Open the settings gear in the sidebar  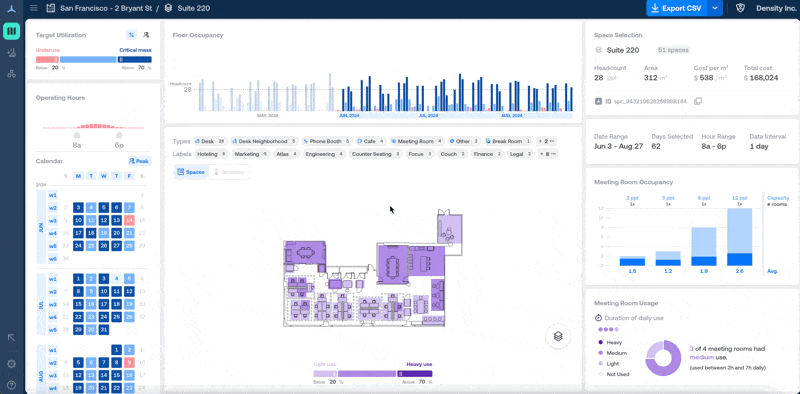point(11,364)
